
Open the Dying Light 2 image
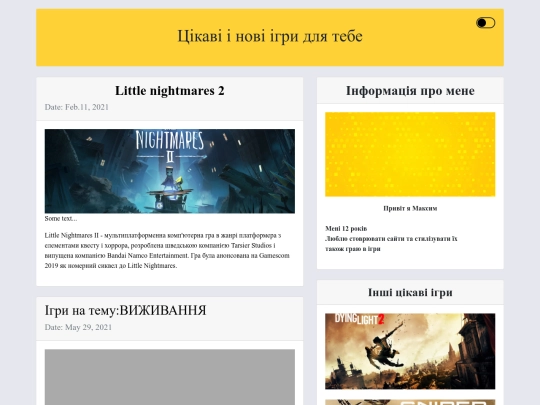pyautogui.click(x=410, y=351)
